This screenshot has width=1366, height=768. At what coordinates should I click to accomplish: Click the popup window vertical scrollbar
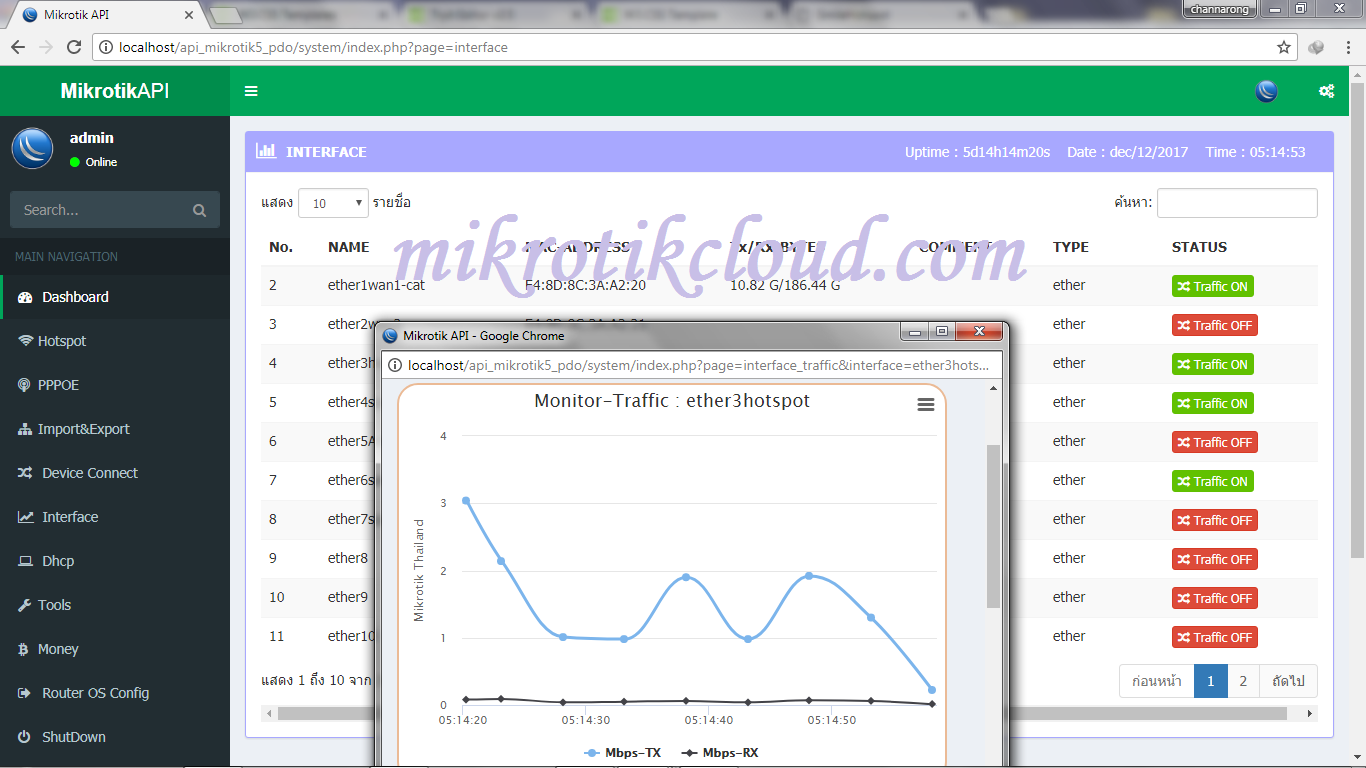pyautogui.click(x=993, y=526)
